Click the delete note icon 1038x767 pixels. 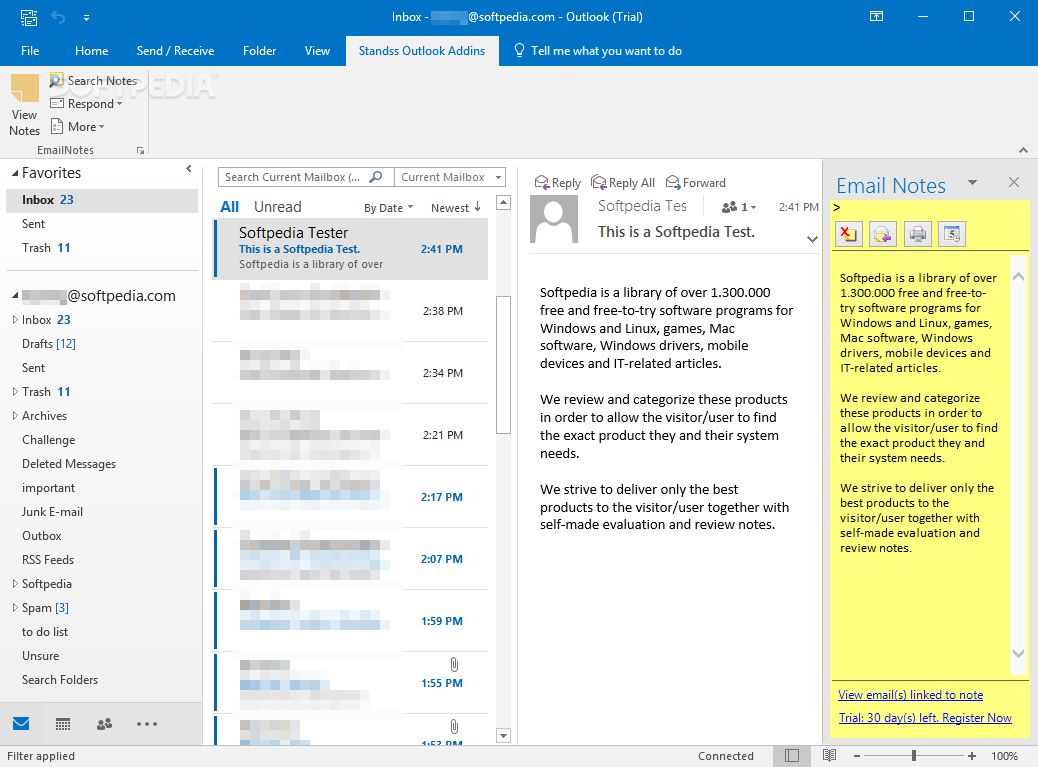tap(848, 234)
